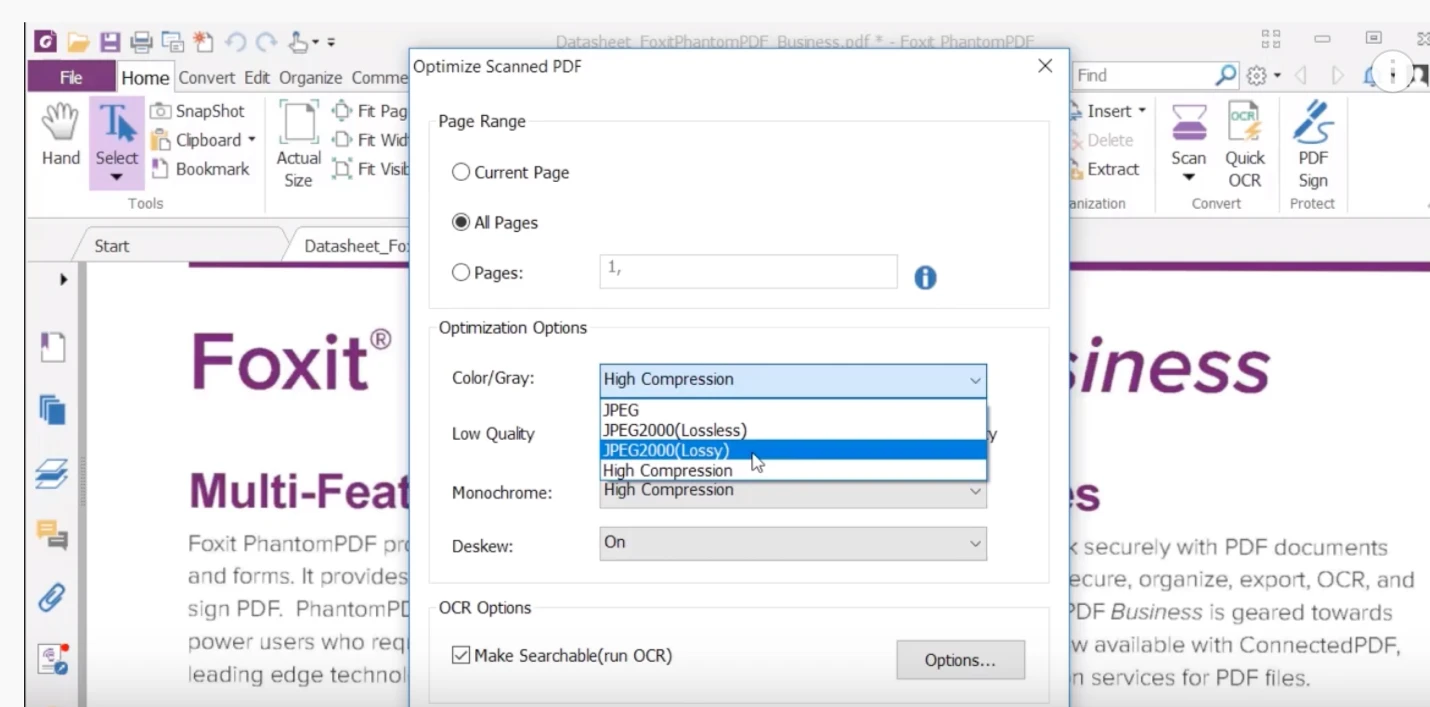1430x707 pixels.
Task: Switch to the Convert ribbon tab
Action: pos(206,77)
